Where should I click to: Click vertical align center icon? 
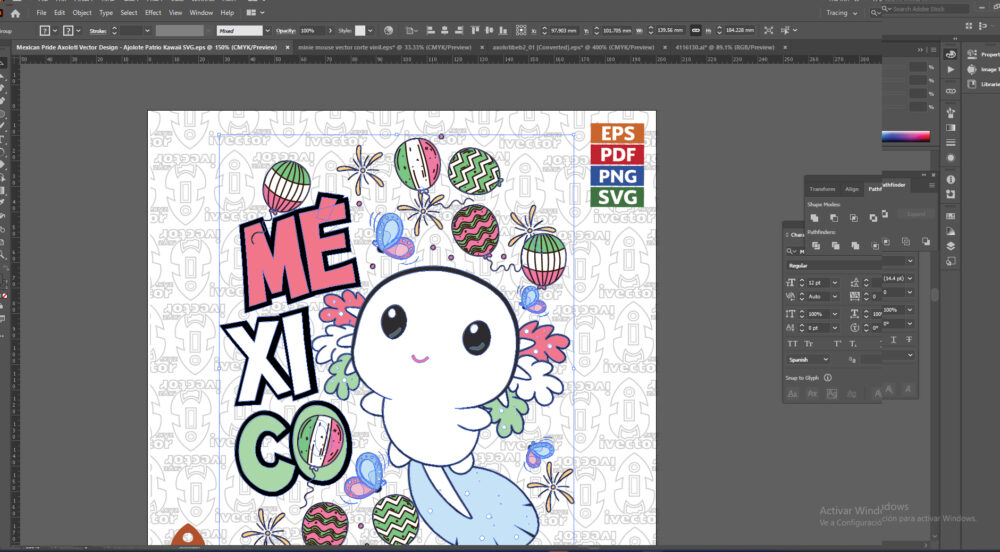489,30
